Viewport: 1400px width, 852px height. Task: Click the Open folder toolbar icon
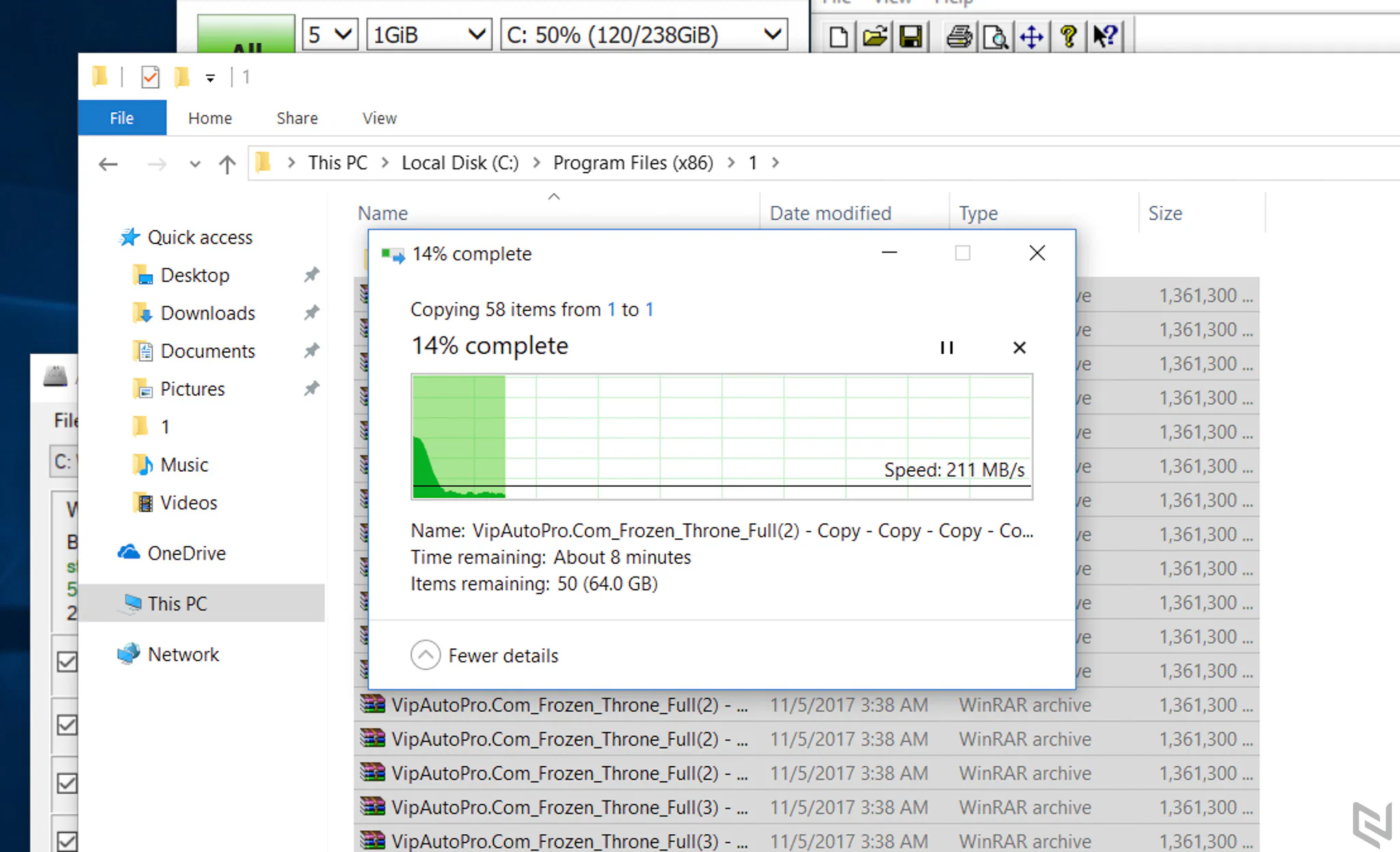point(875,36)
